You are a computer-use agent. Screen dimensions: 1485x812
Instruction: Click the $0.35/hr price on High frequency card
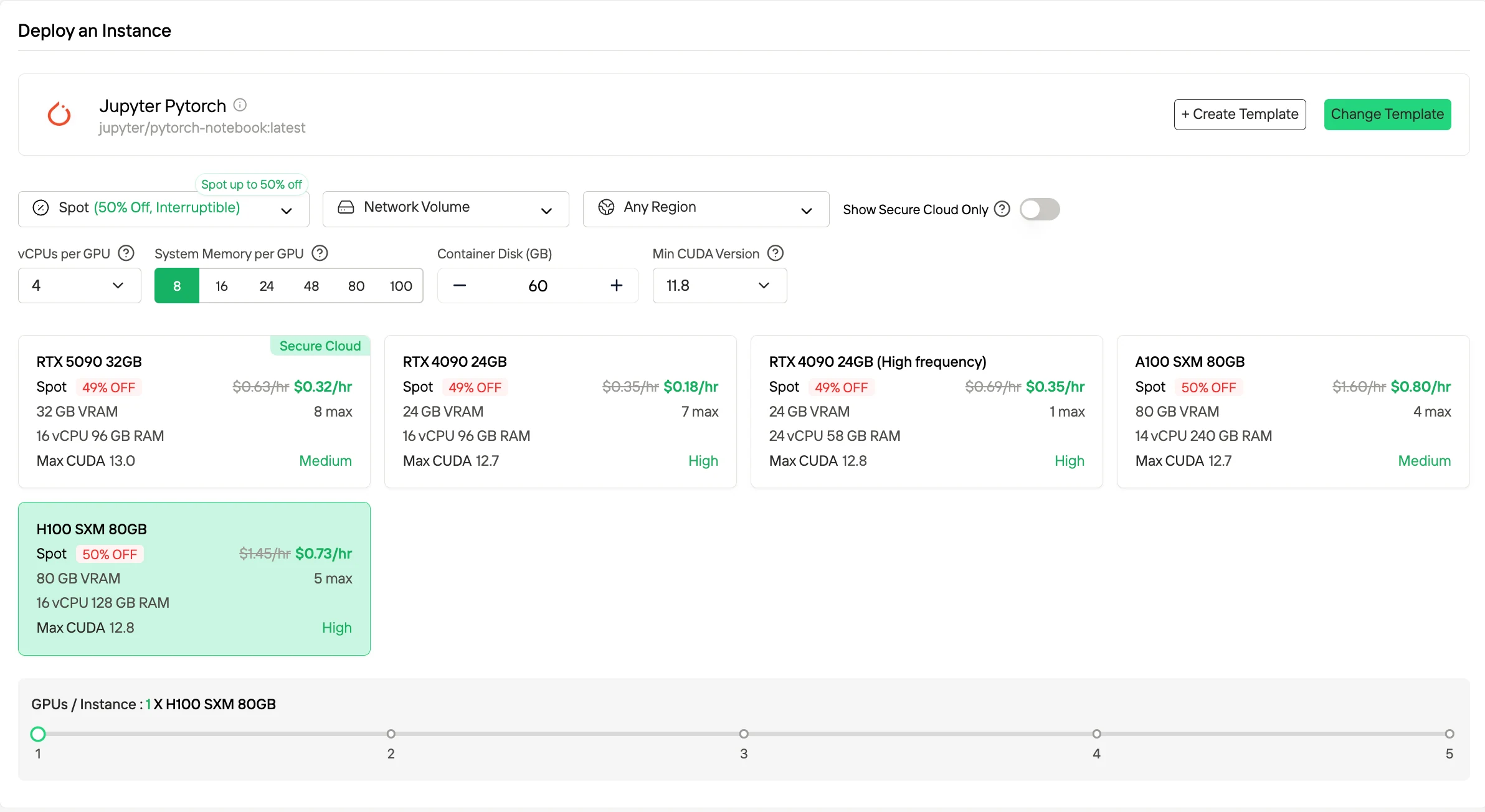tap(1055, 387)
